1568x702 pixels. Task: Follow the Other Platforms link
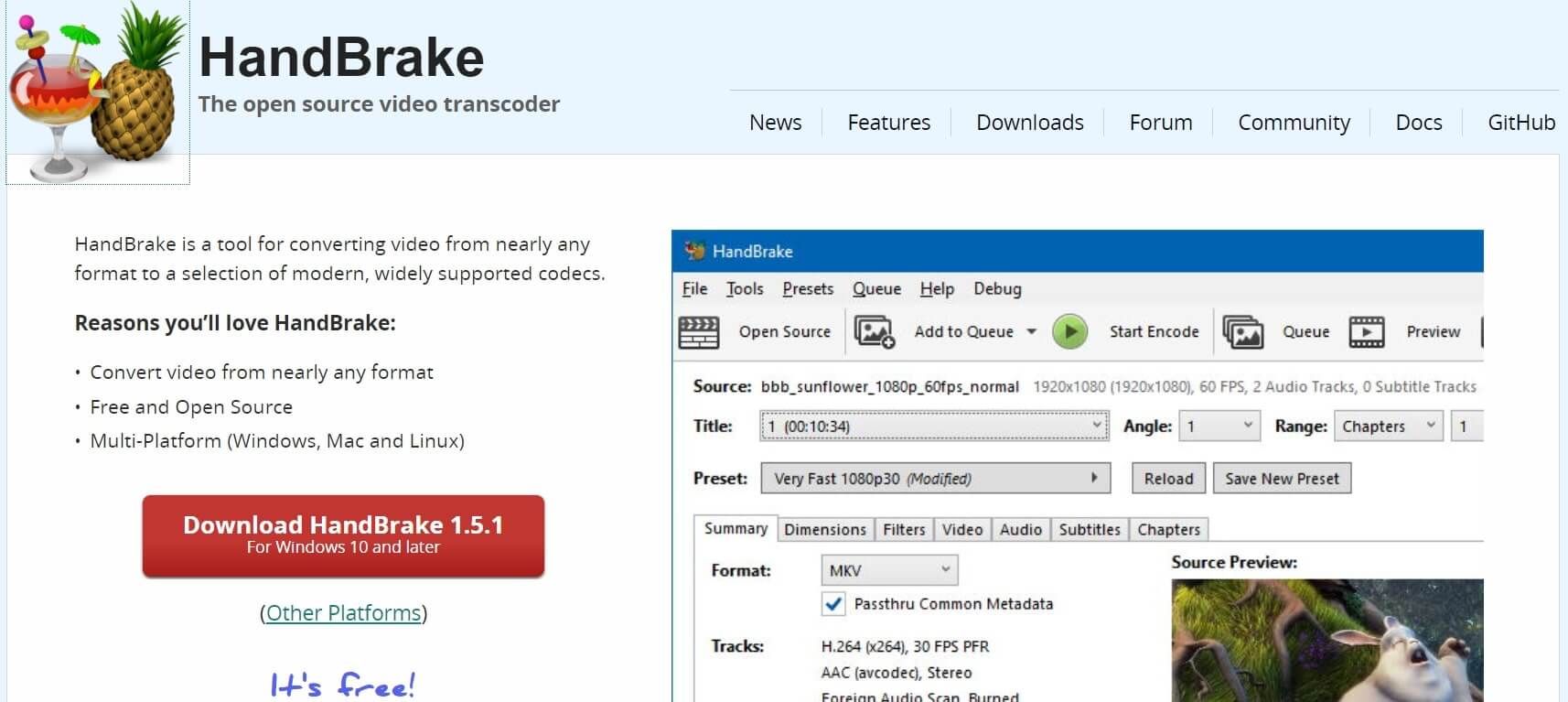(343, 613)
